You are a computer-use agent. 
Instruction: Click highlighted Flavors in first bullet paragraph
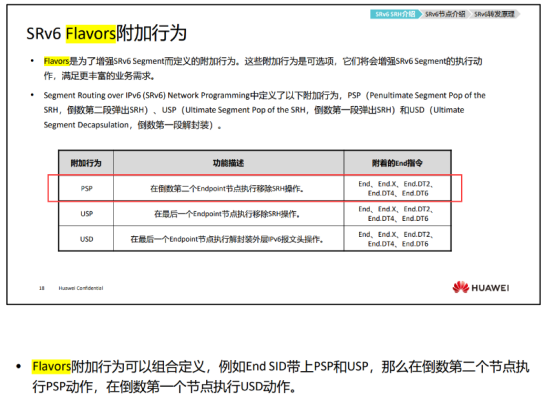(x=56, y=61)
